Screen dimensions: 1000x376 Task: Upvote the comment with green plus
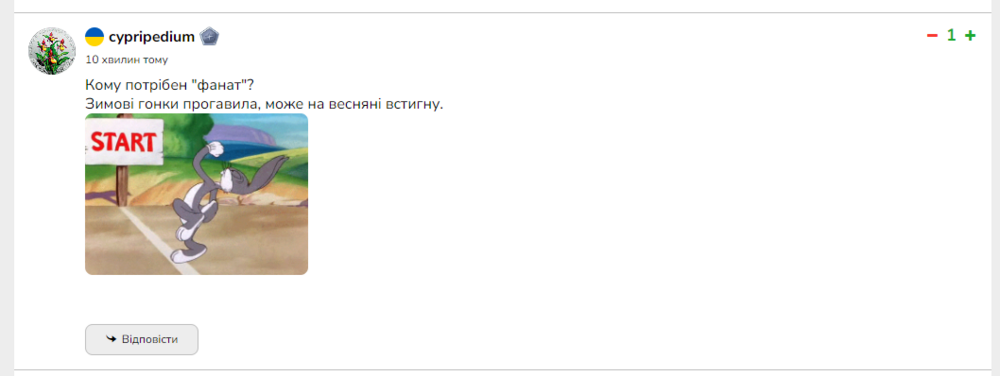click(x=970, y=36)
